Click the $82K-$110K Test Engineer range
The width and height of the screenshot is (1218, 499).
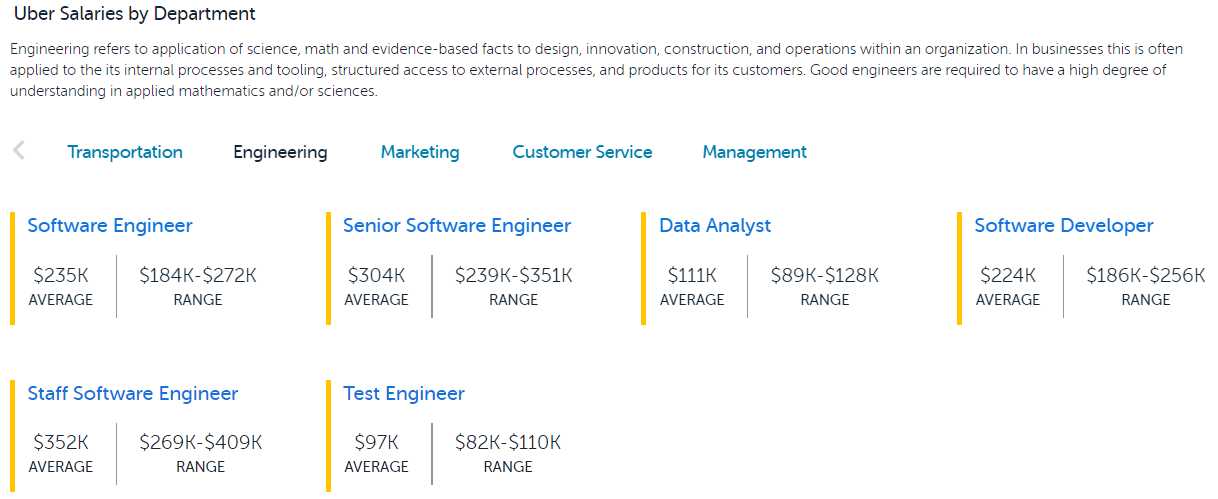tap(508, 442)
